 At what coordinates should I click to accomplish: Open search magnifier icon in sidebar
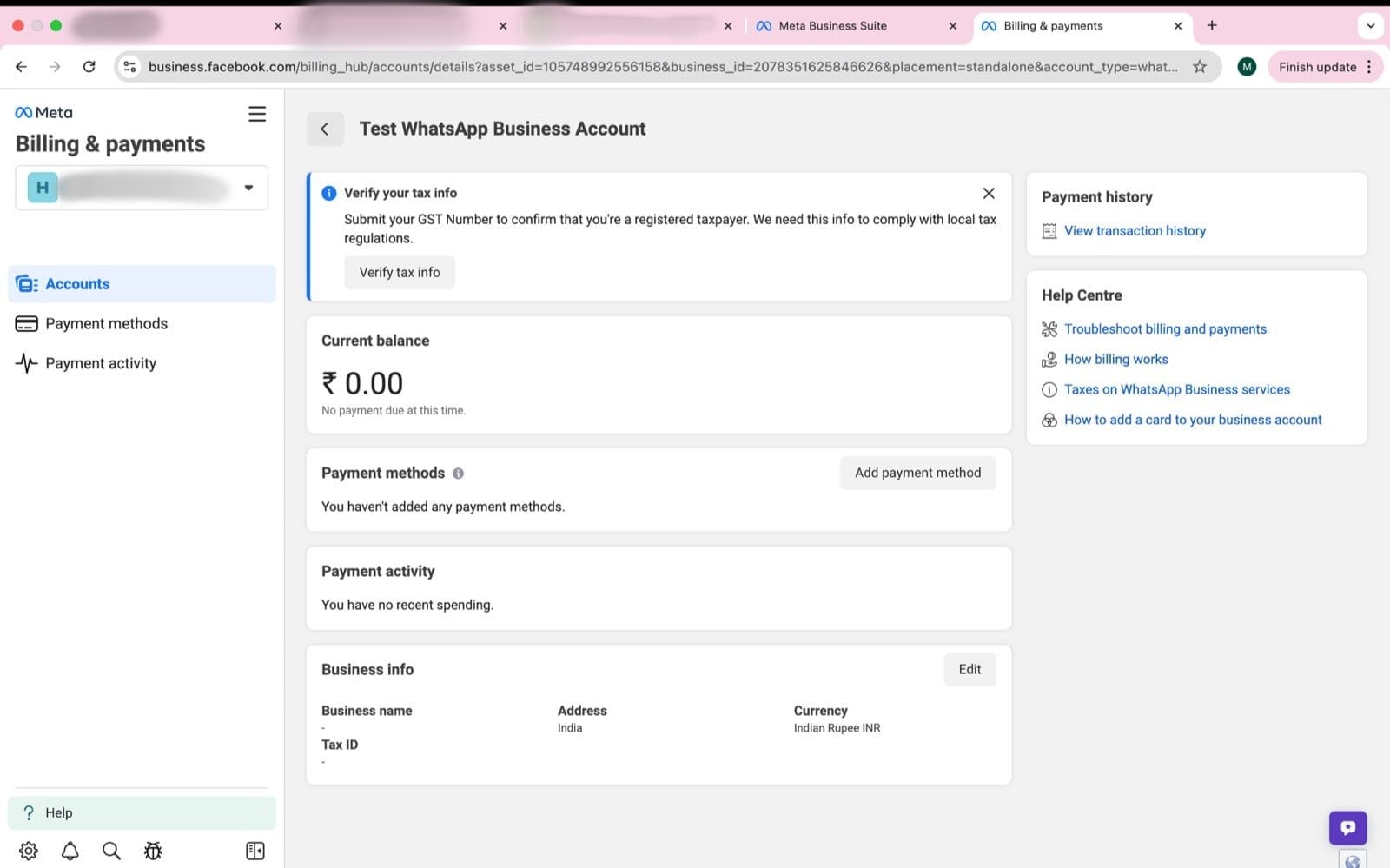(x=111, y=851)
